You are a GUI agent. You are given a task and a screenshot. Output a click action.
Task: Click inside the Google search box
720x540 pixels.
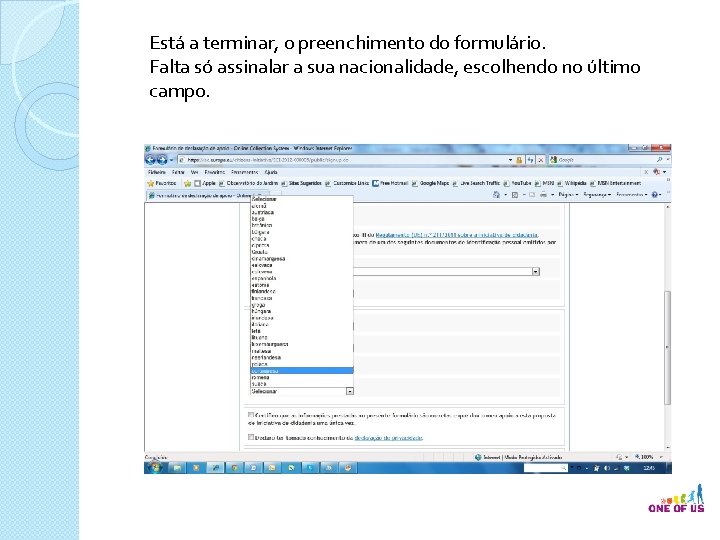pos(602,160)
